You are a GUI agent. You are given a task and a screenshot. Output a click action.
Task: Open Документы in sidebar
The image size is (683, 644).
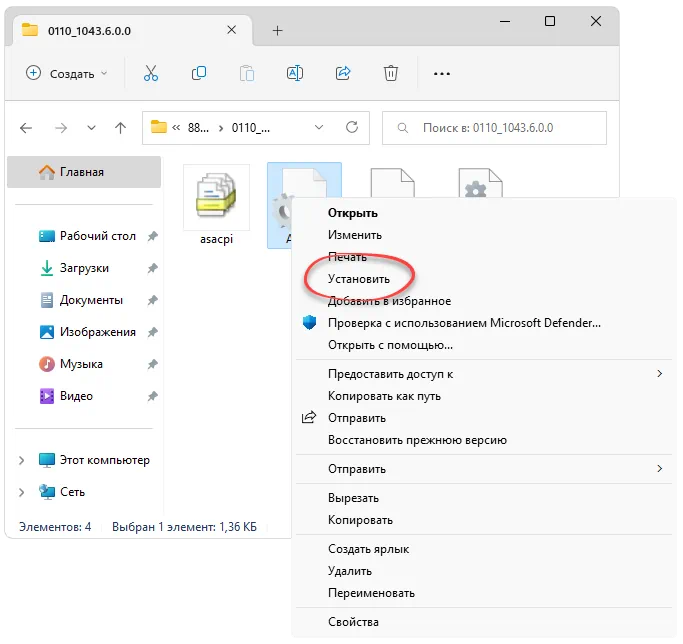(x=81, y=300)
